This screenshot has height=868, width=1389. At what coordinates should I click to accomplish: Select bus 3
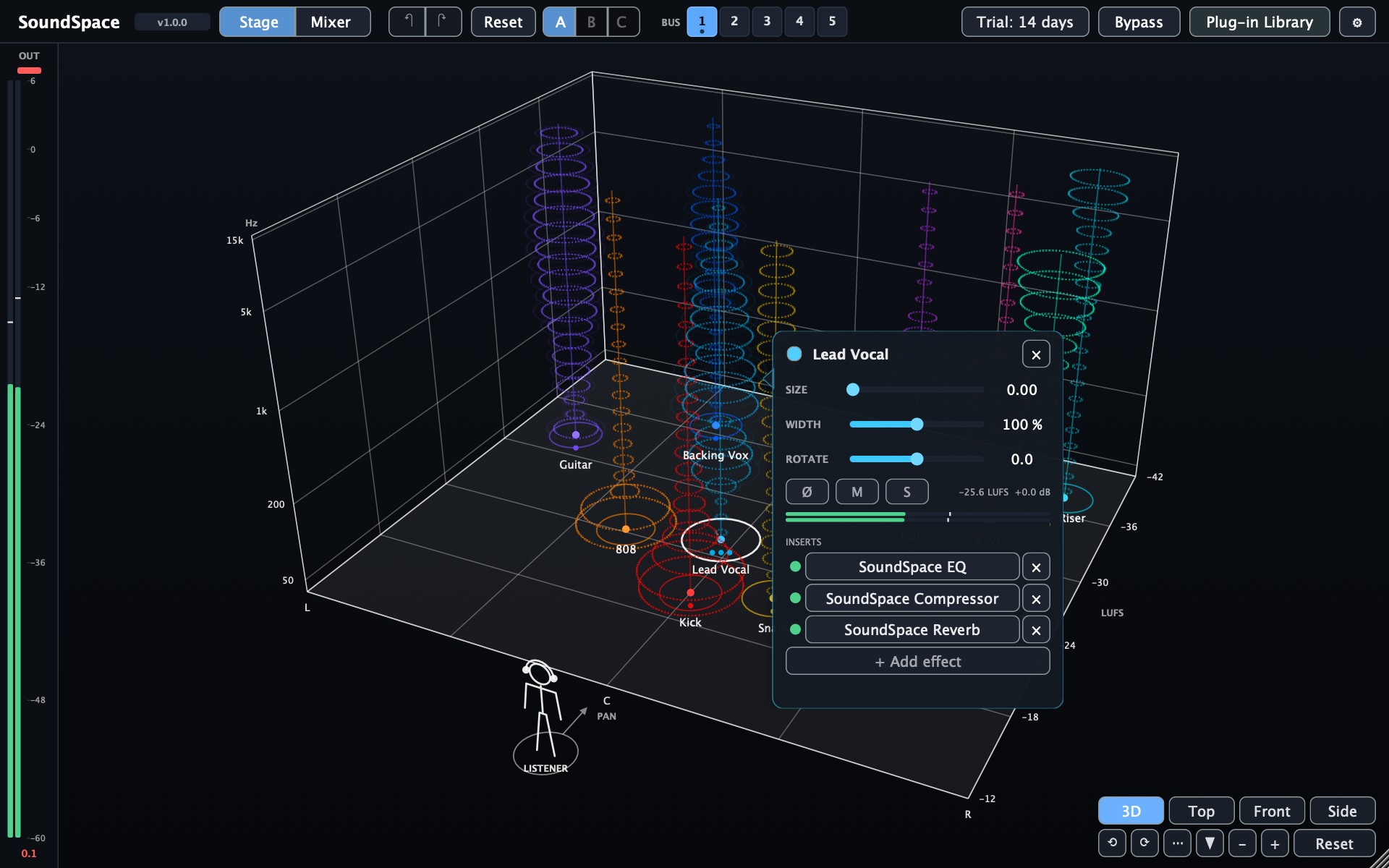(767, 22)
